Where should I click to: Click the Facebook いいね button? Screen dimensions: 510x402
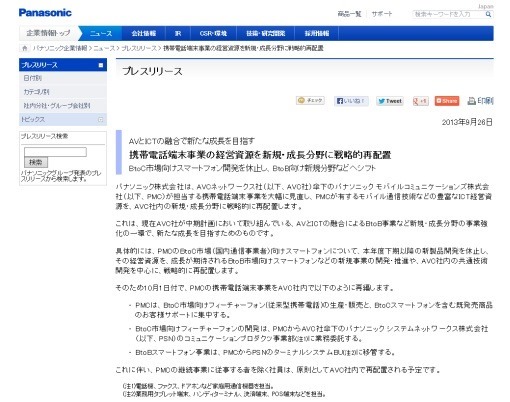pyautogui.click(x=351, y=101)
